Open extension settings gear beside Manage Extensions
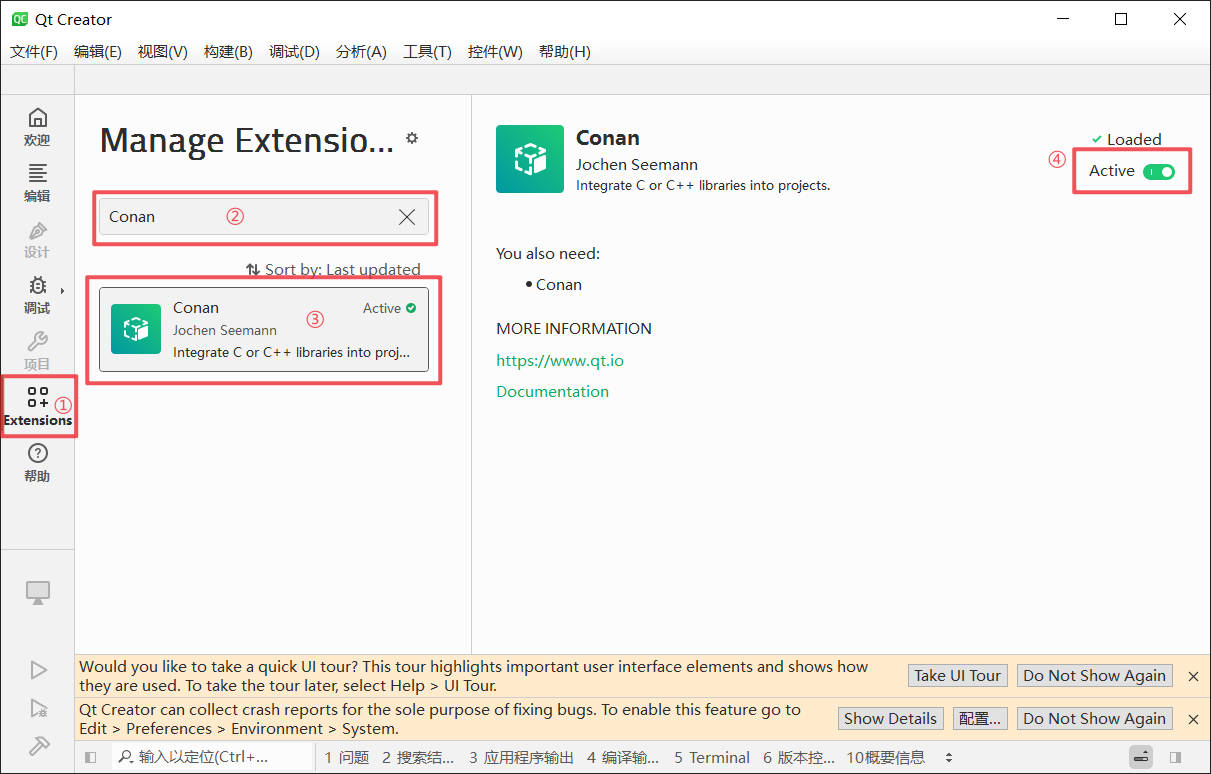The height and width of the screenshot is (774, 1211). [412, 139]
